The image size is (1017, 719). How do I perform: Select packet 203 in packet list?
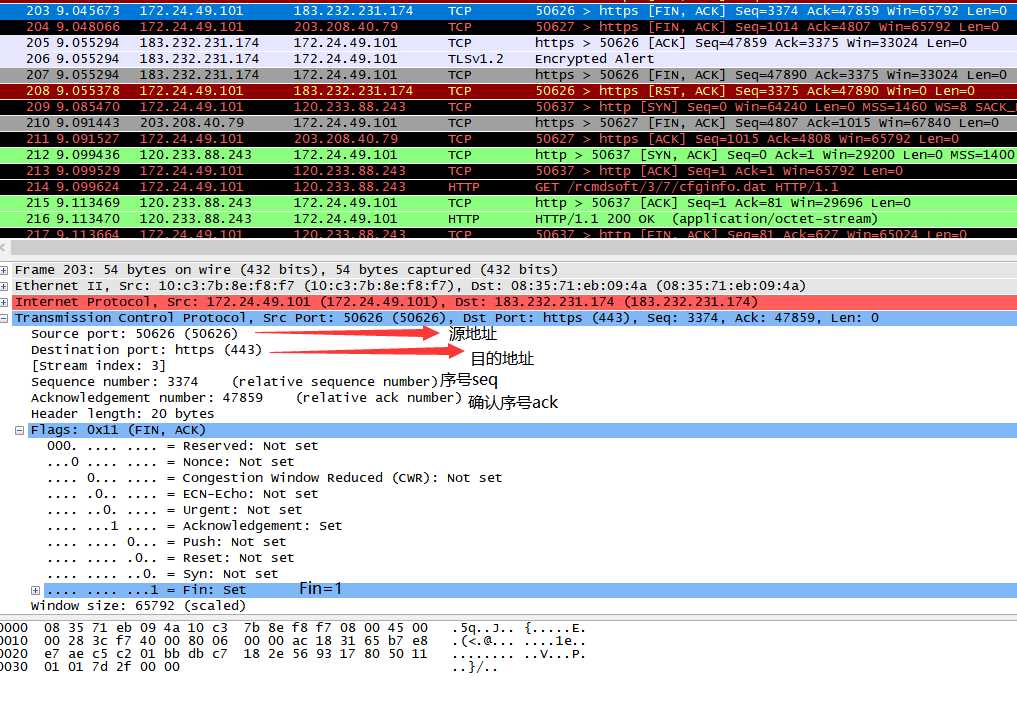pyautogui.click(x=508, y=11)
